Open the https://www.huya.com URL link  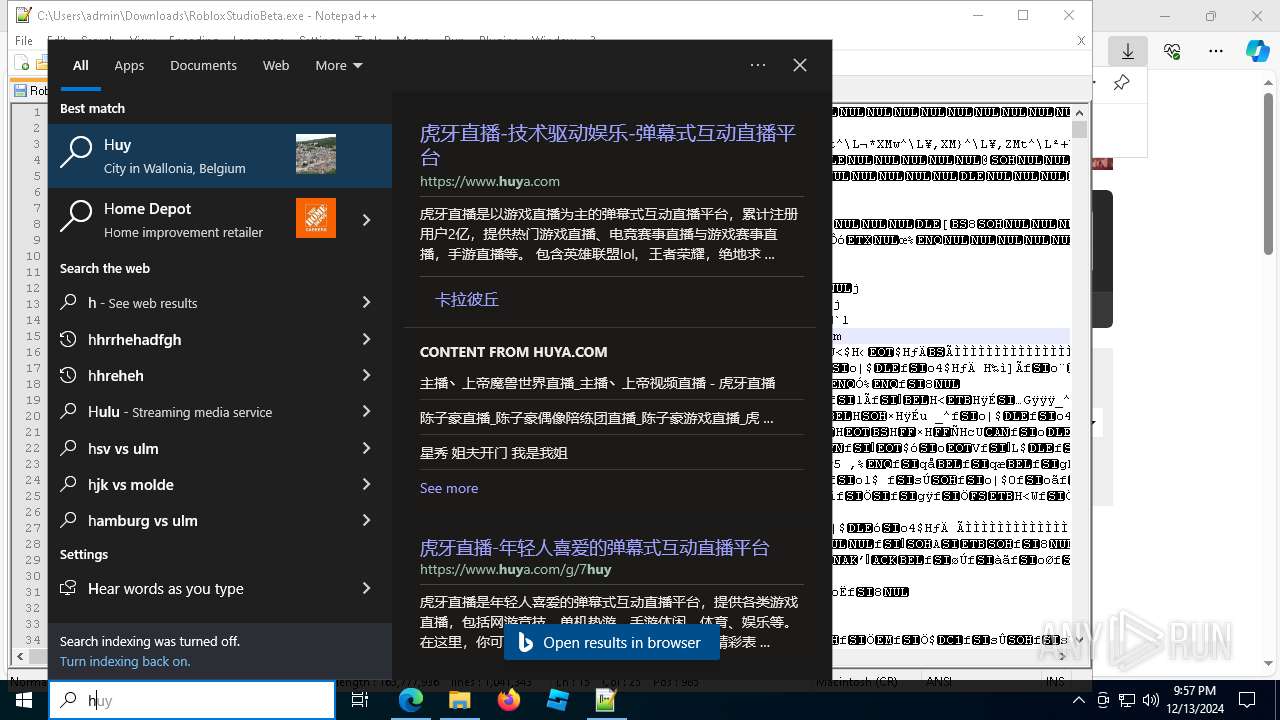coord(490,181)
